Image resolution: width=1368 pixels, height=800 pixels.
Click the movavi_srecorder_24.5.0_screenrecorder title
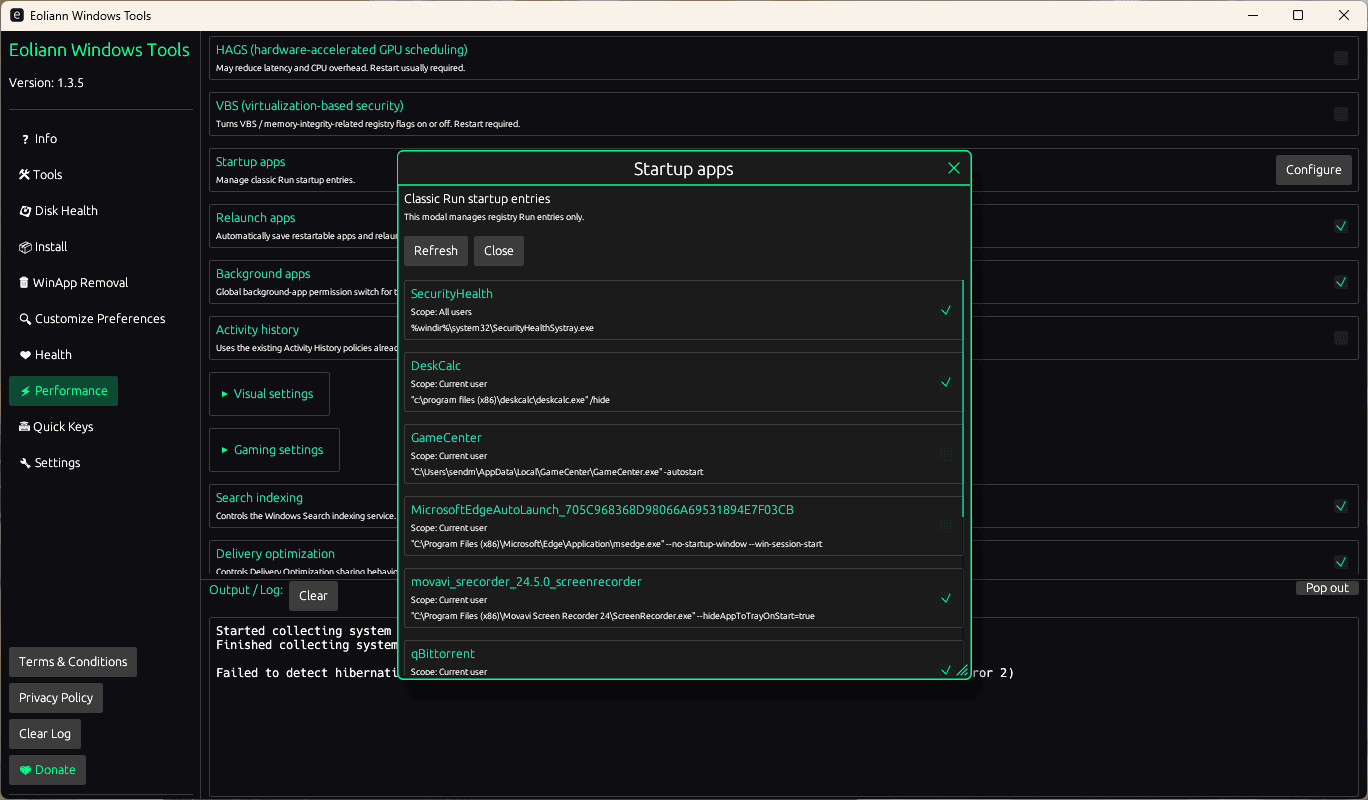pyautogui.click(x=526, y=582)
